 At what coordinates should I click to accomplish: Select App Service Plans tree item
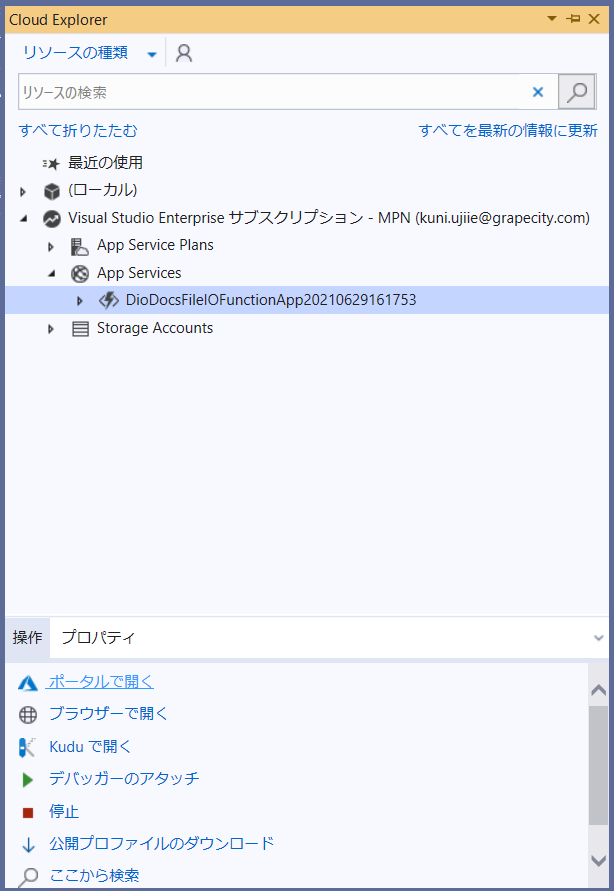155,245
